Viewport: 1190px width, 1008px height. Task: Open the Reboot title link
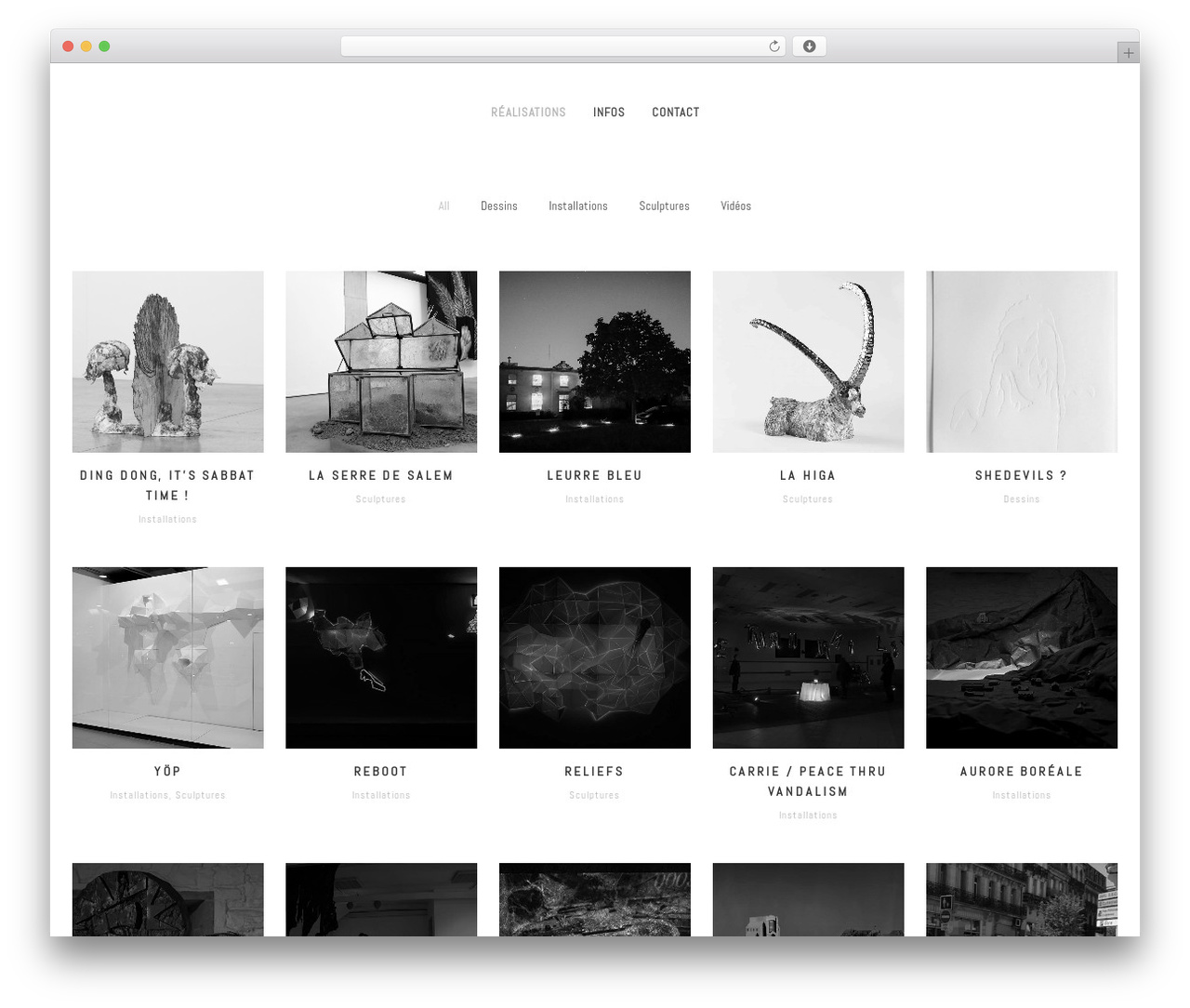click(x=381, y=771)
